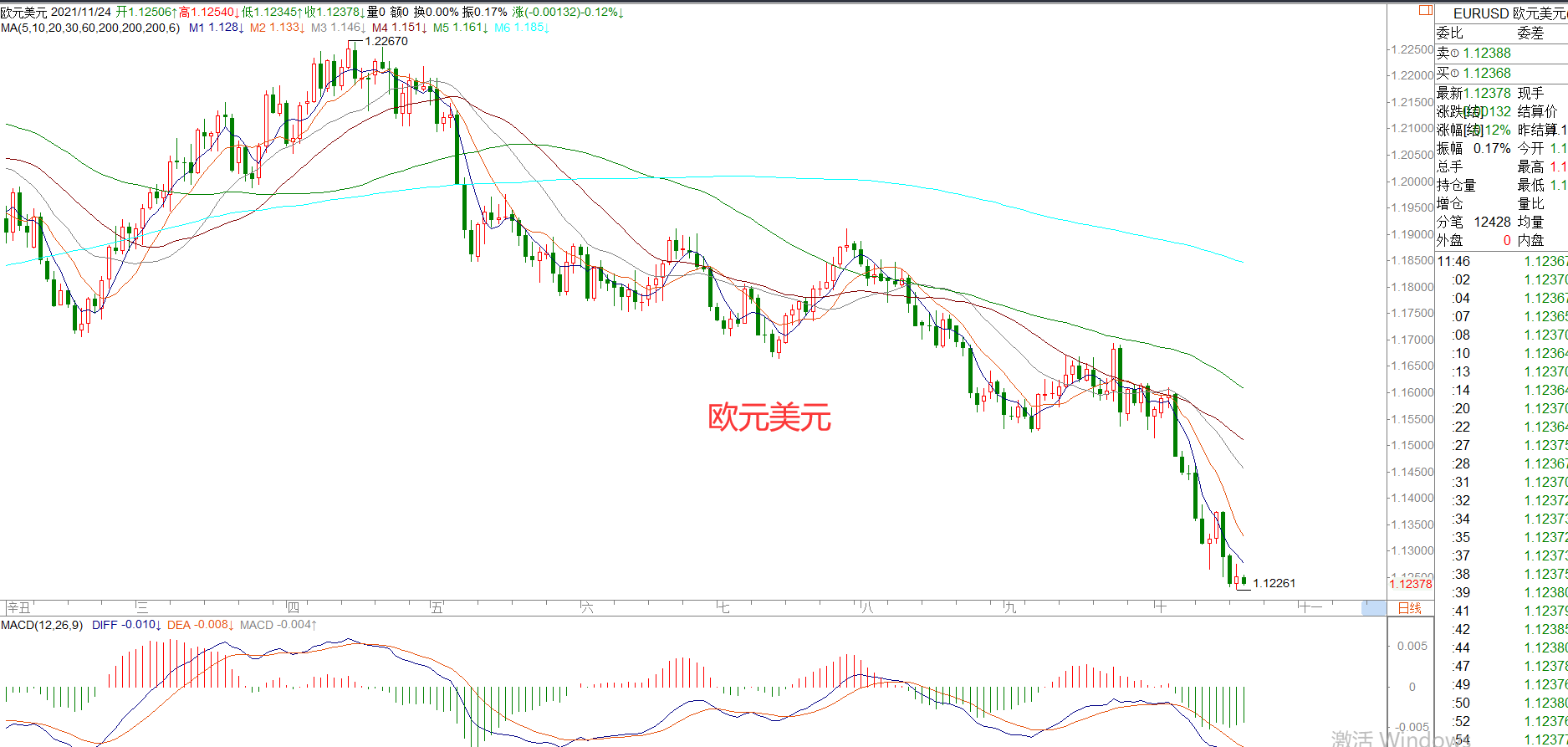
Task: Click the :20 tick row
Action: [1502, 409]
